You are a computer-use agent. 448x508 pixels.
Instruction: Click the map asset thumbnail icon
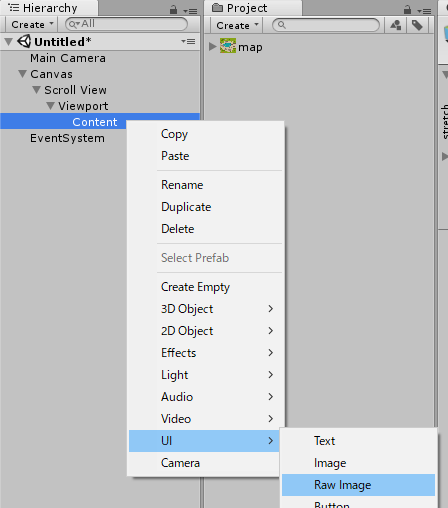click(x=228, y=46)
